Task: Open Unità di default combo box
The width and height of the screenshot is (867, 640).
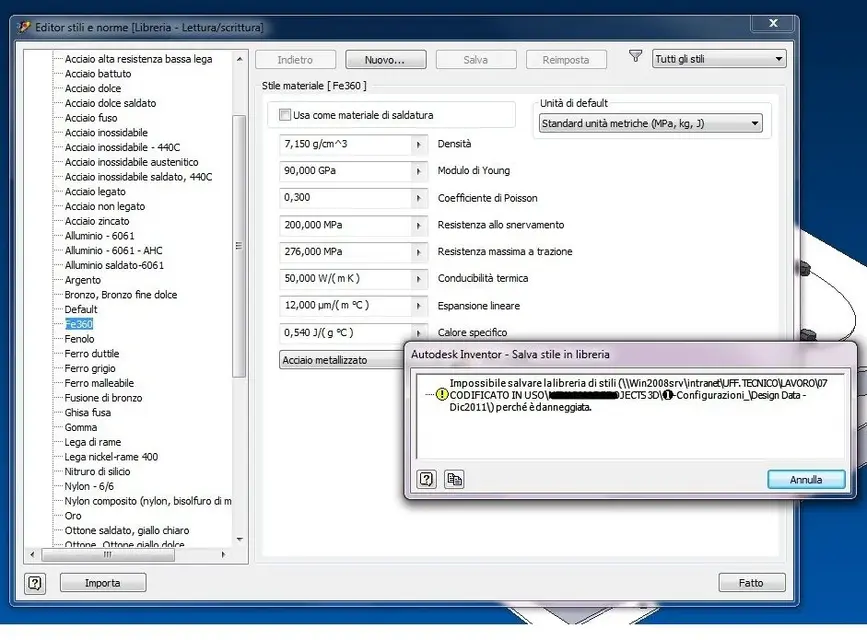Action: point(650,123)
